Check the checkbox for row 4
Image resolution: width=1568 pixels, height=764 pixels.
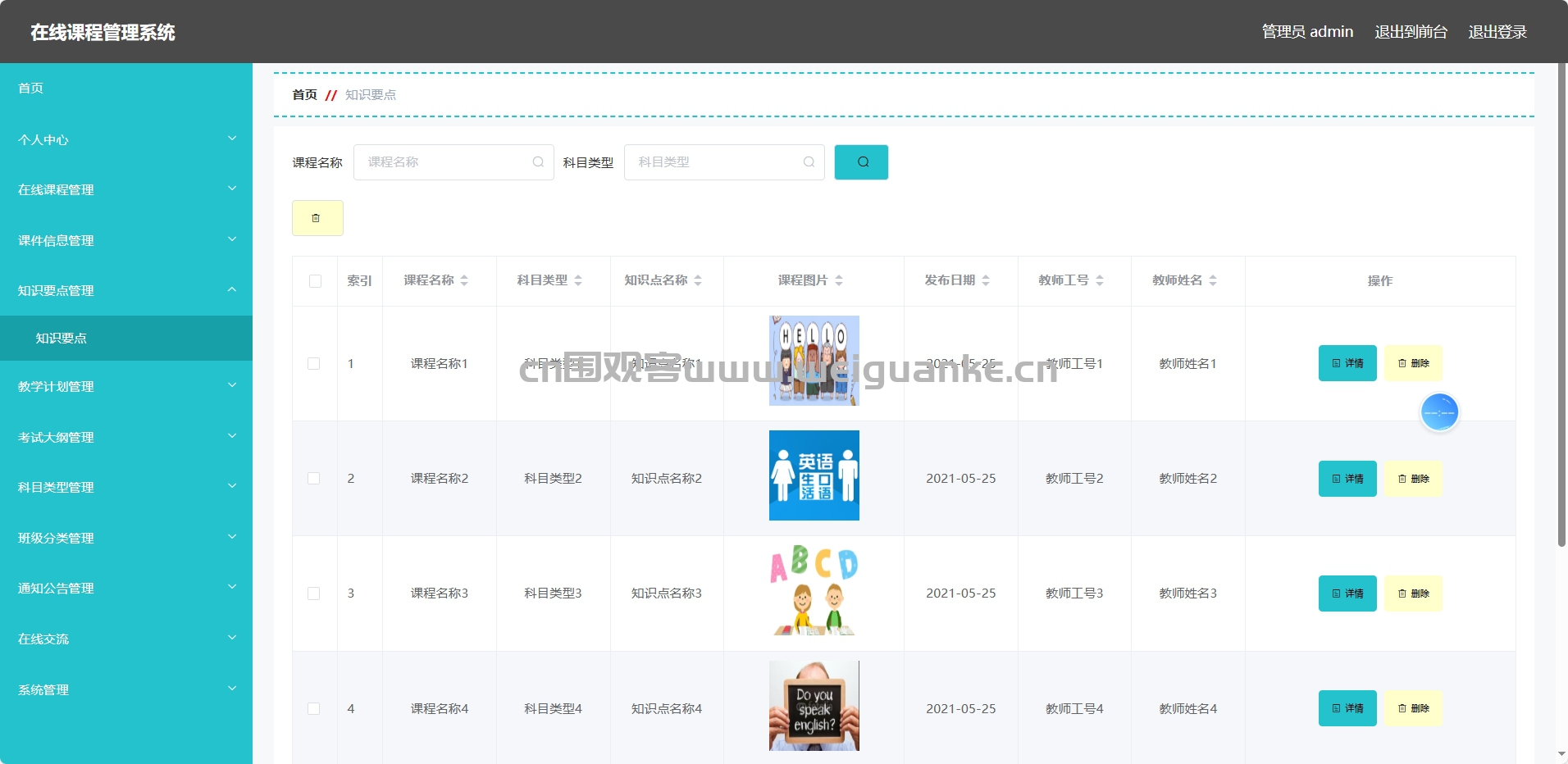click(314, 709)
